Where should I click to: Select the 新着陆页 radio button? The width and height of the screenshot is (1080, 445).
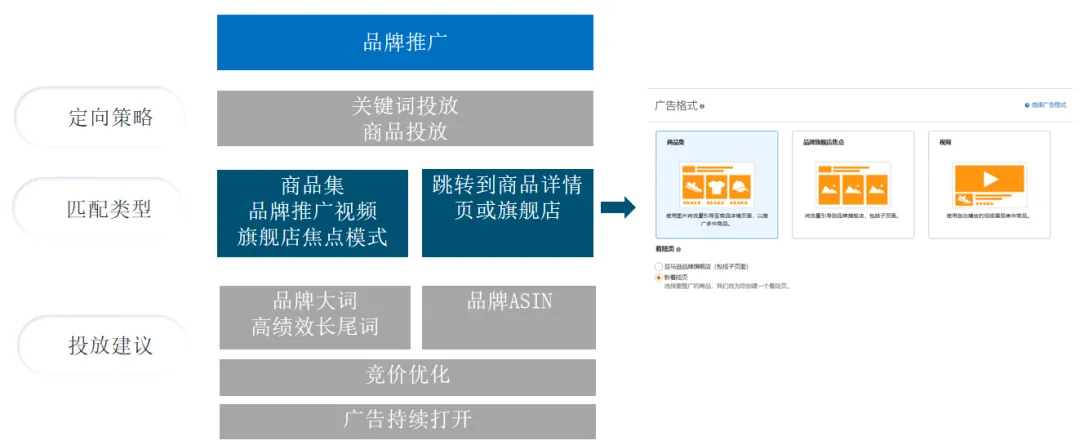point(659,277)
